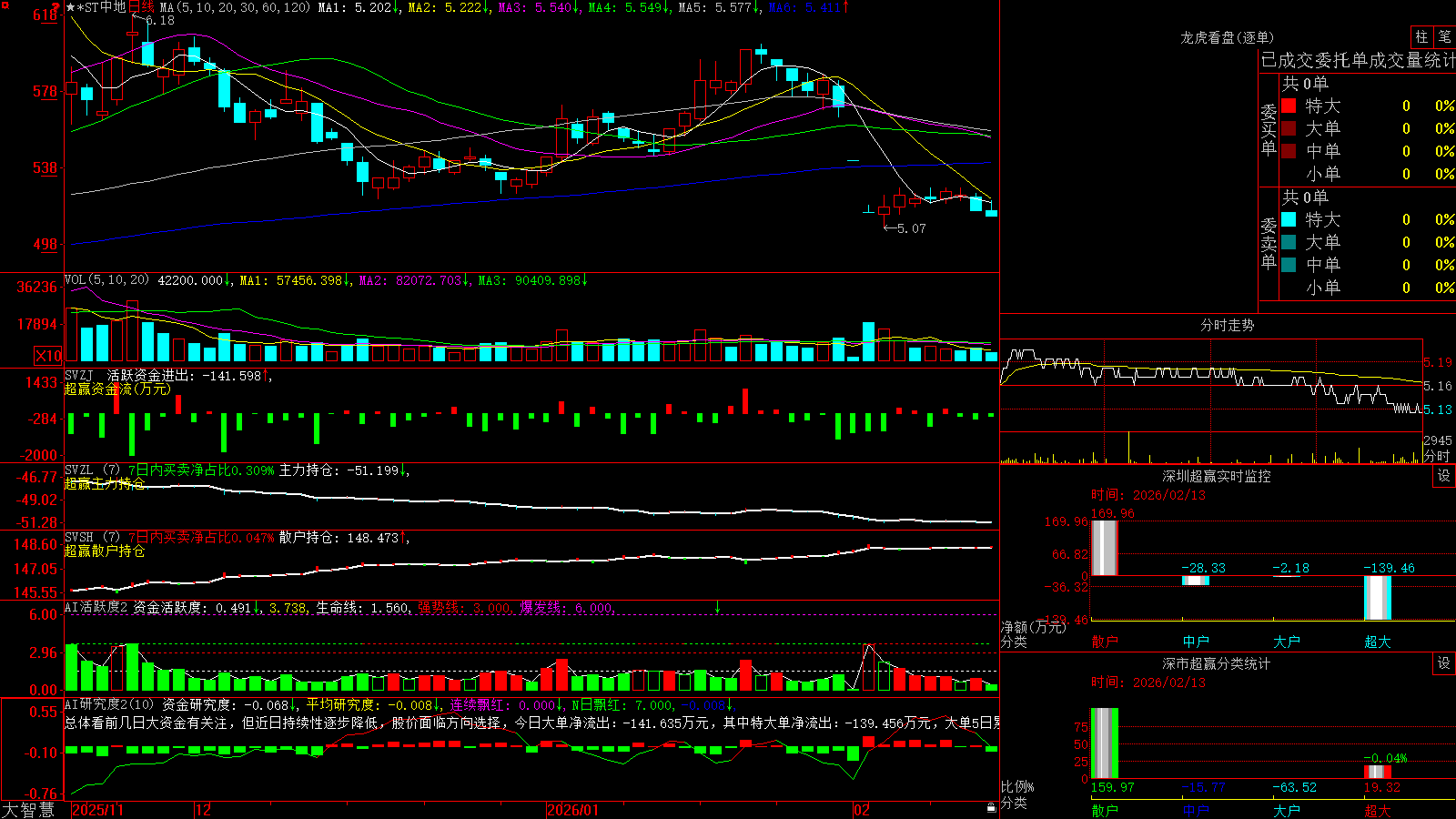Click the teal 大单 sell order swatch
The image size is (1456, 819).
(x=1289, y=242)
